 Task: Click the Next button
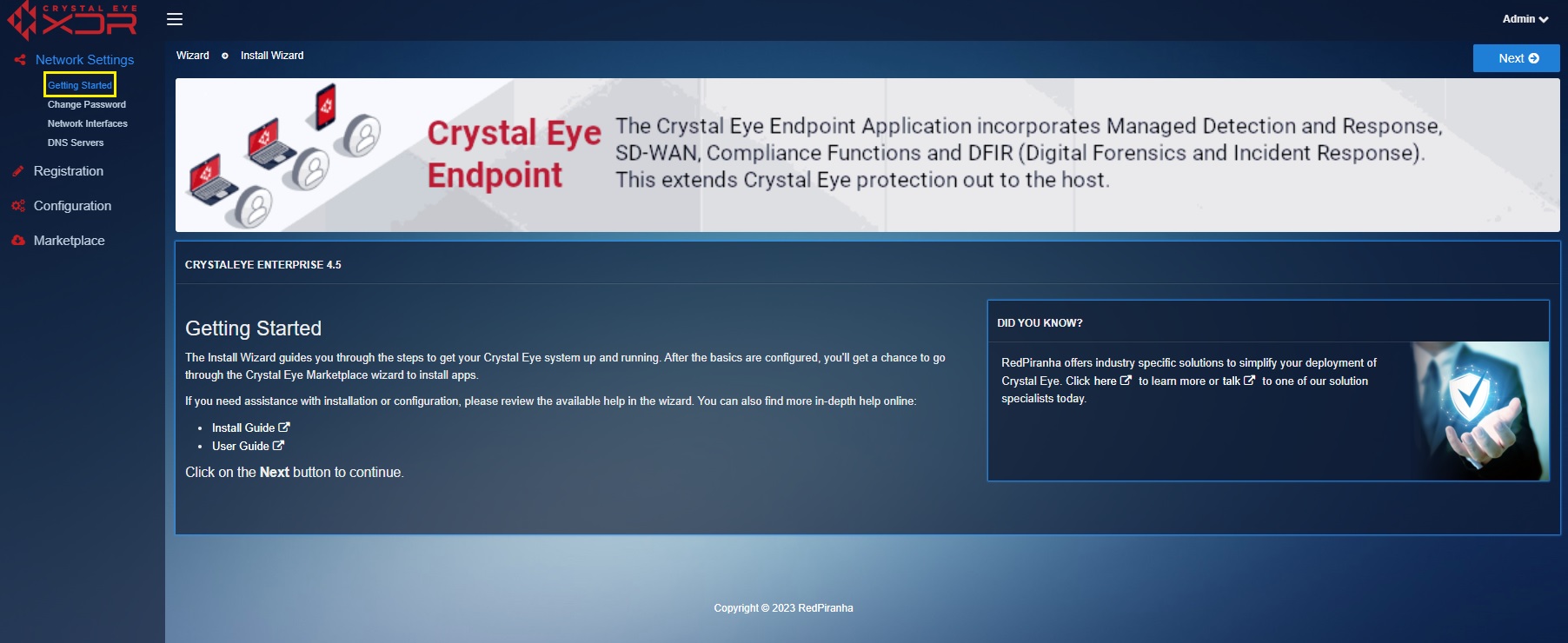click(1516, 58)
